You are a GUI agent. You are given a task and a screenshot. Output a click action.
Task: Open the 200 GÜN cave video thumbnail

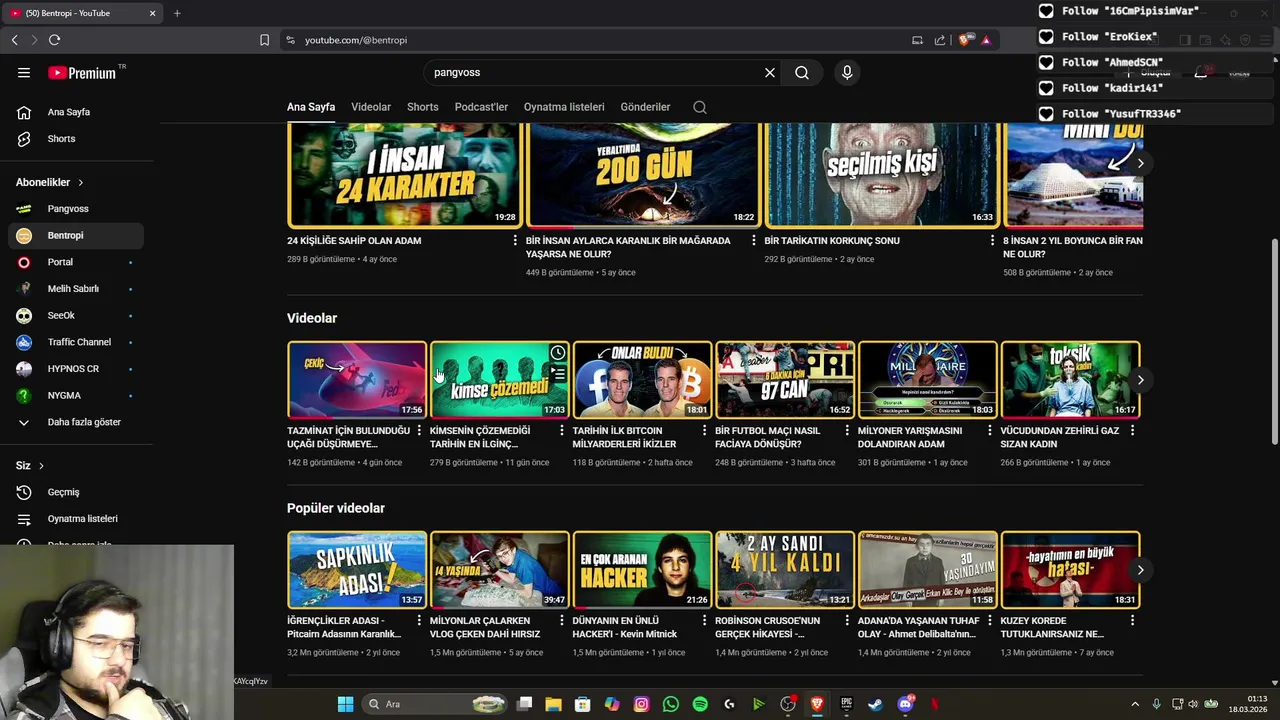point(642,175)
